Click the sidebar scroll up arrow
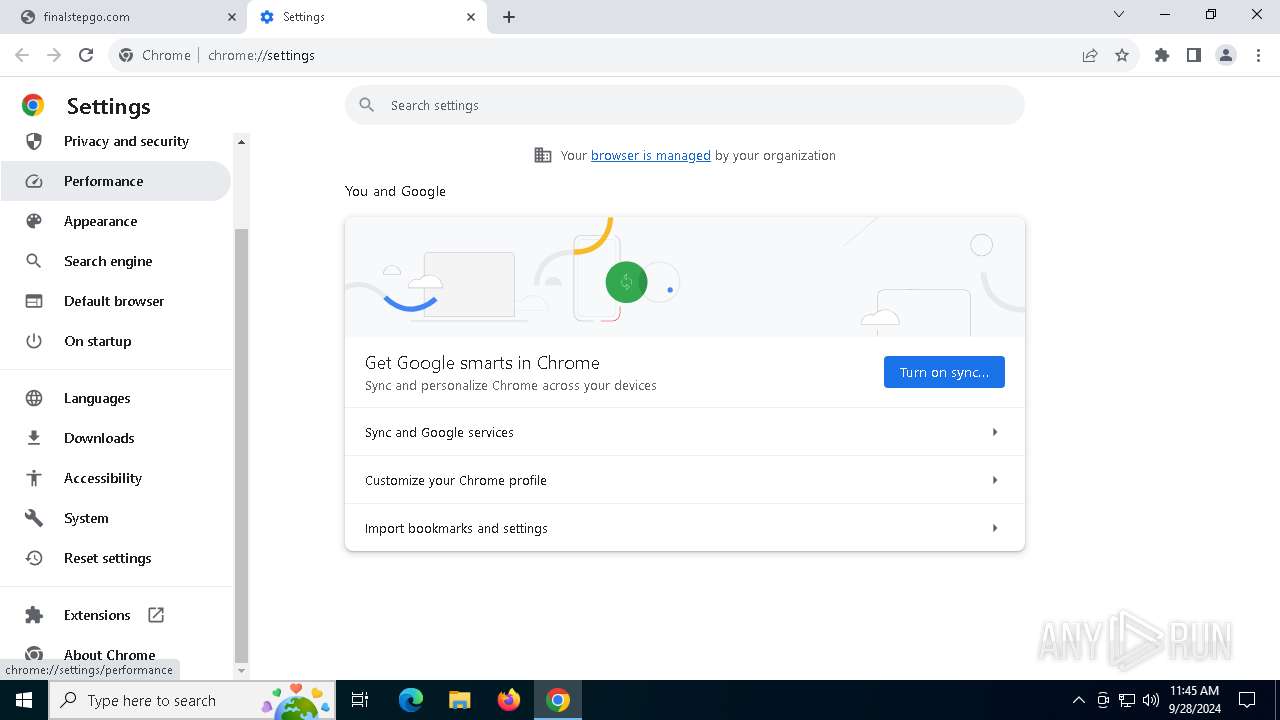1280x720 pixels. click(x=241, y=142)
